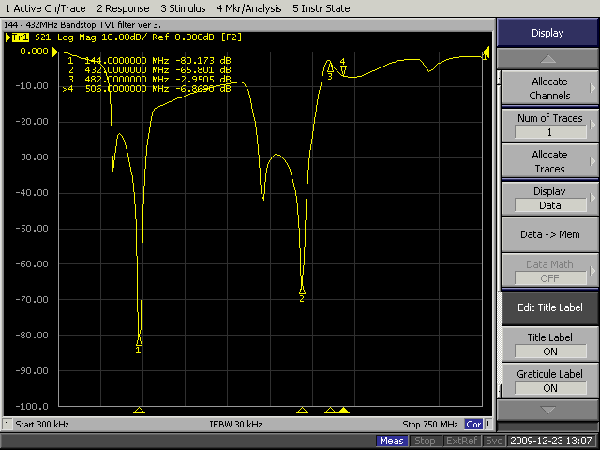Click the reference level arrow at right edge
The image size is (600, 450).
tap(487, 52)
